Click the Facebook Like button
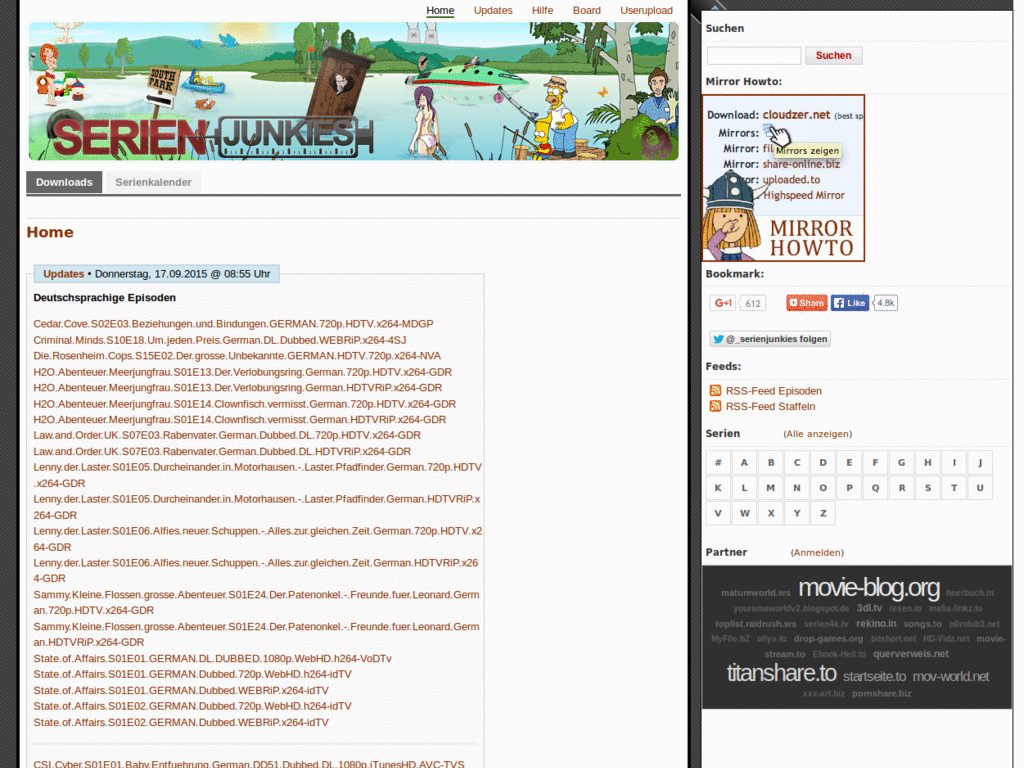Screen dimensions: 1024x768 pyautogui.click(x=850, y=303)
